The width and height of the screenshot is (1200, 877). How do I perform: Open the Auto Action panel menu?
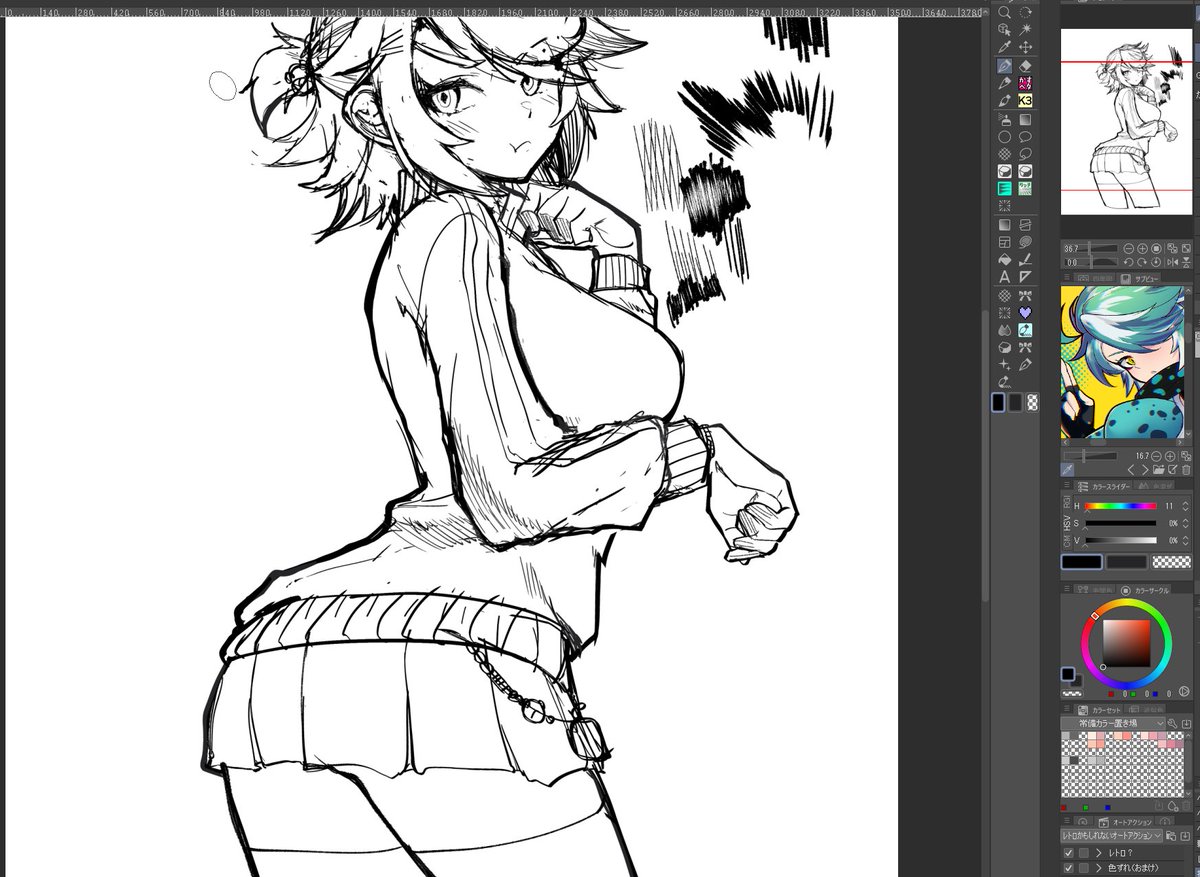pos(1067,820)
